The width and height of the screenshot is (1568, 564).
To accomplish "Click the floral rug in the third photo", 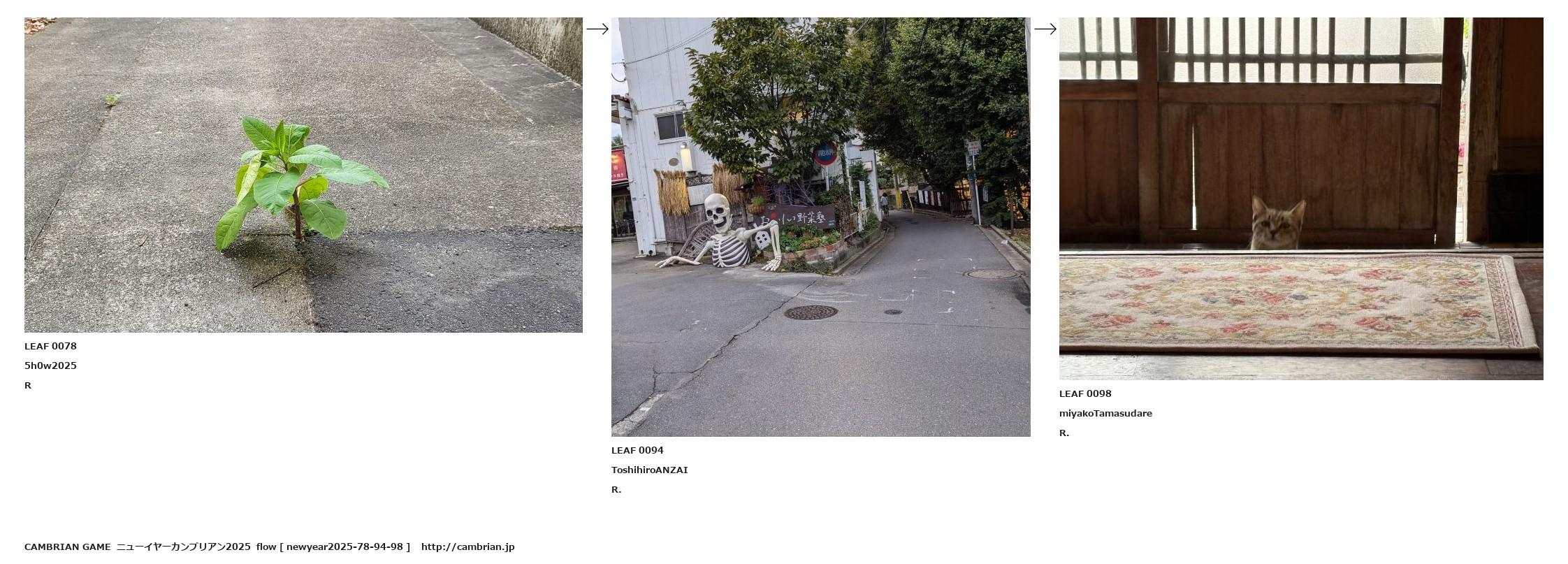I will [x=1300, y=302].
